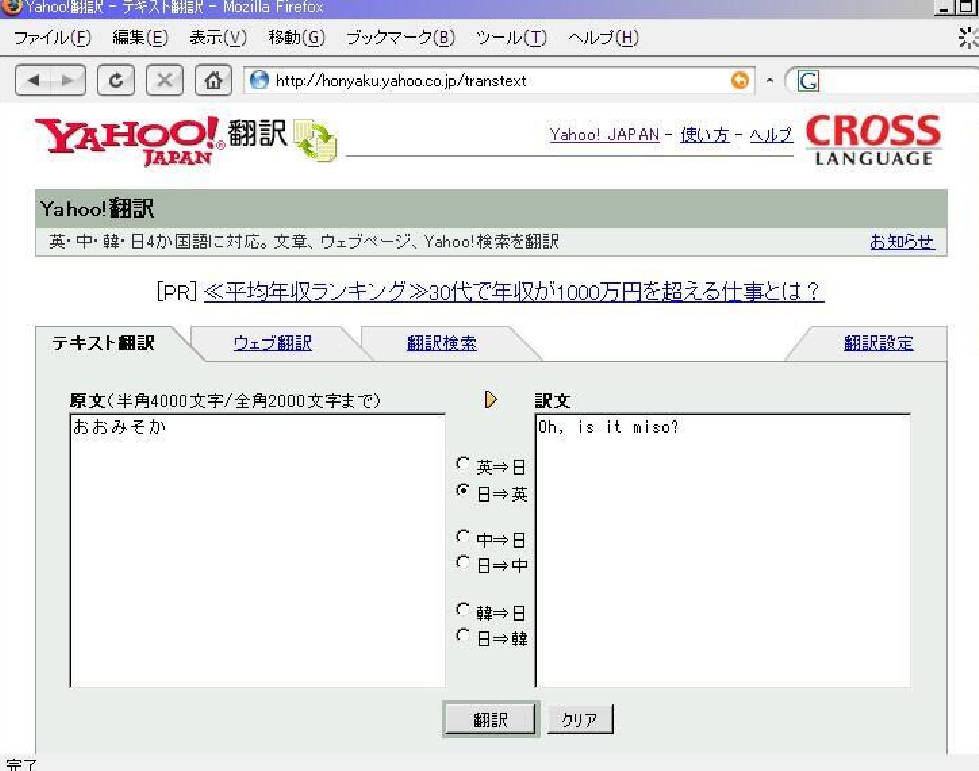Open the お知らせ link
Screen dimensions: 979x771
903,242
